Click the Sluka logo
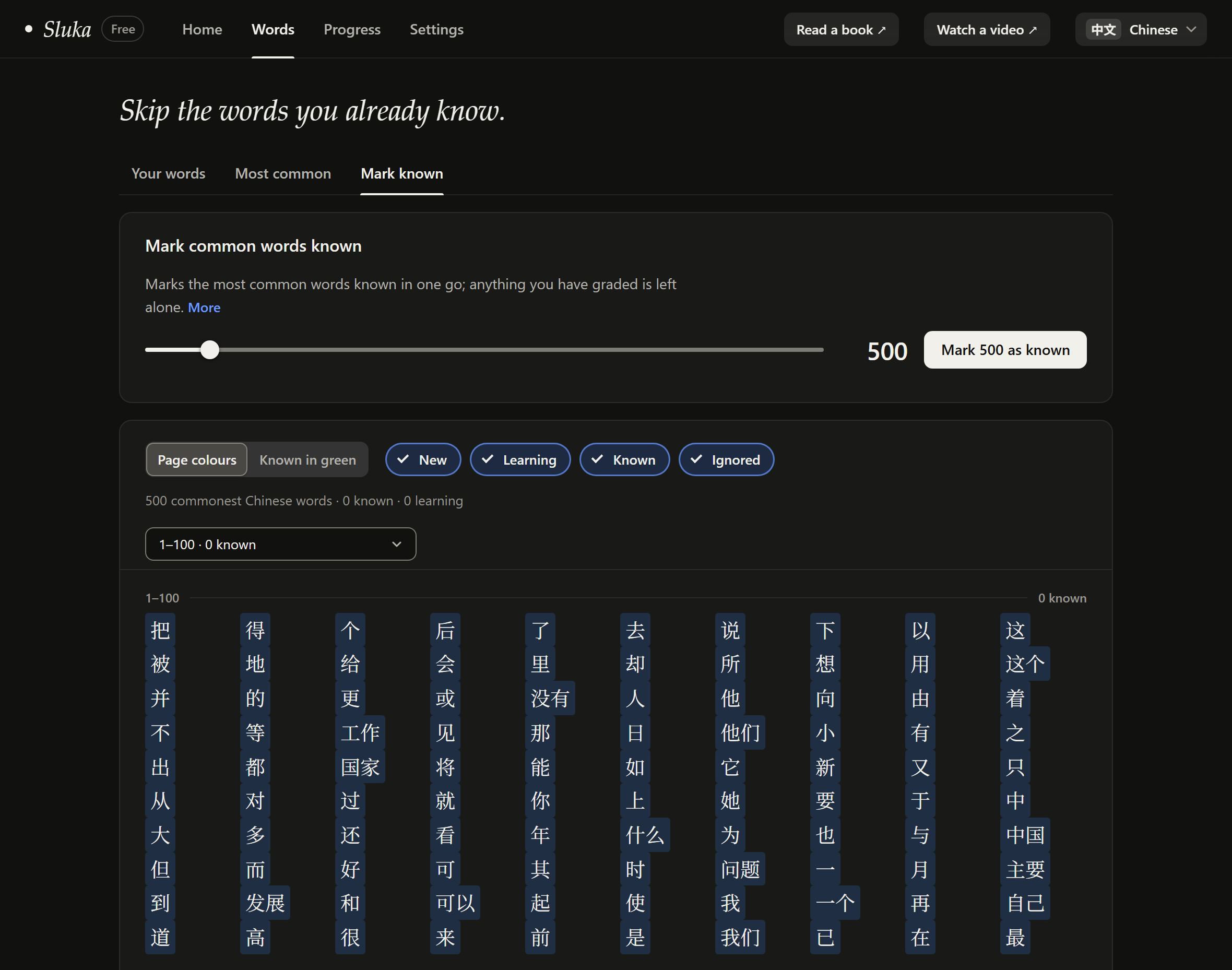The width and height of the screenshot is (1232, 970). pyautogui.click(x=67, y=30)
